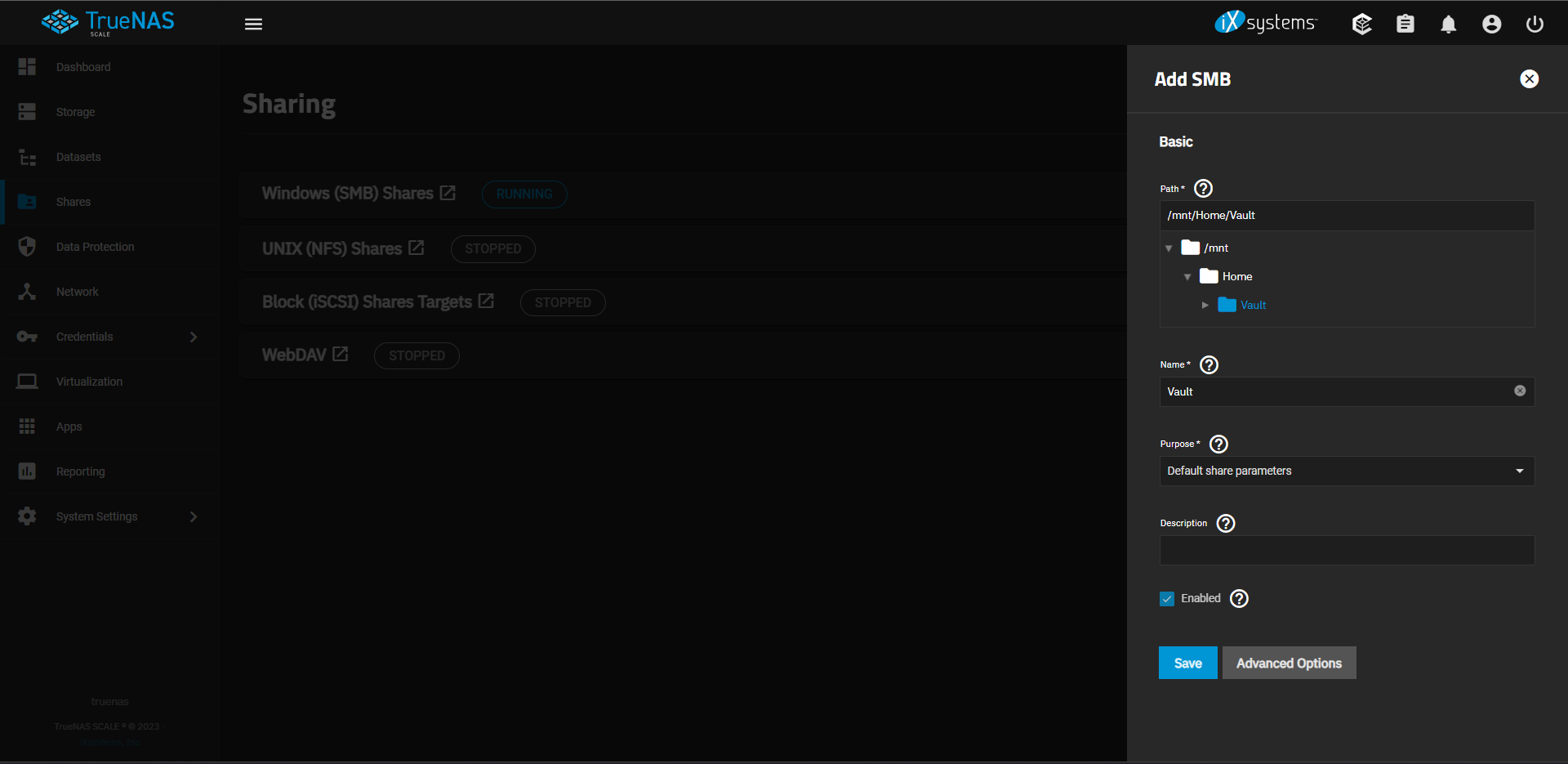Click the STOPPED status for NFS shares

coord(492,248)
